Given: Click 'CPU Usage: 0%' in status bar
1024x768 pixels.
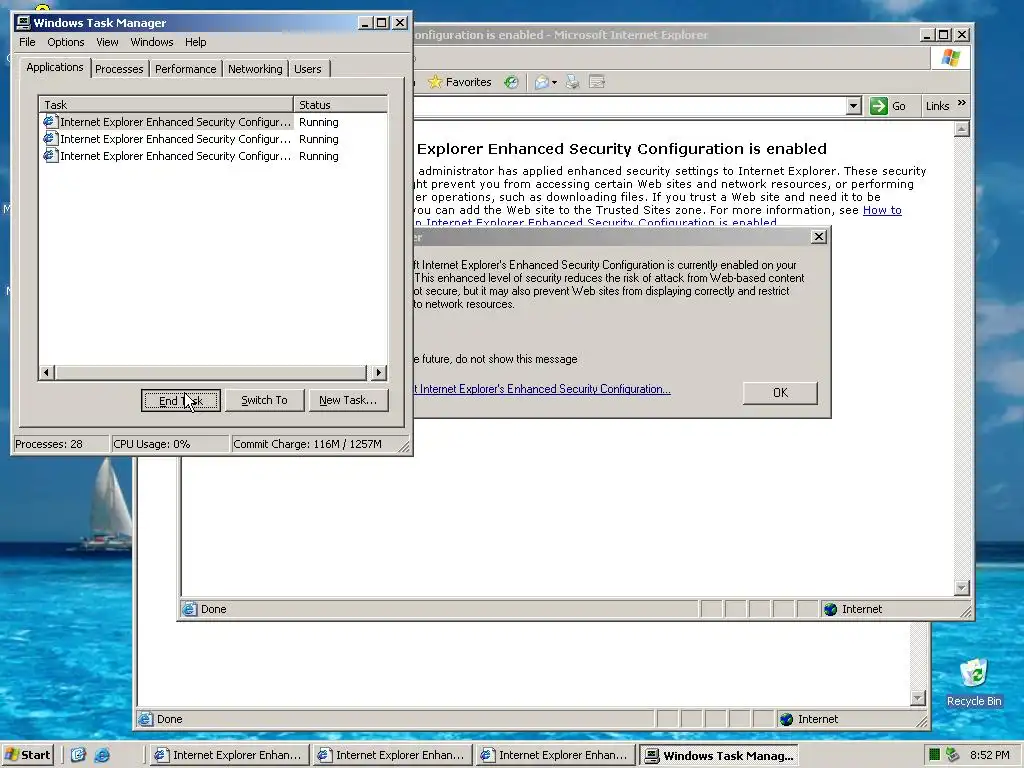Looking at the screenshot, I should tap(152, 445).
